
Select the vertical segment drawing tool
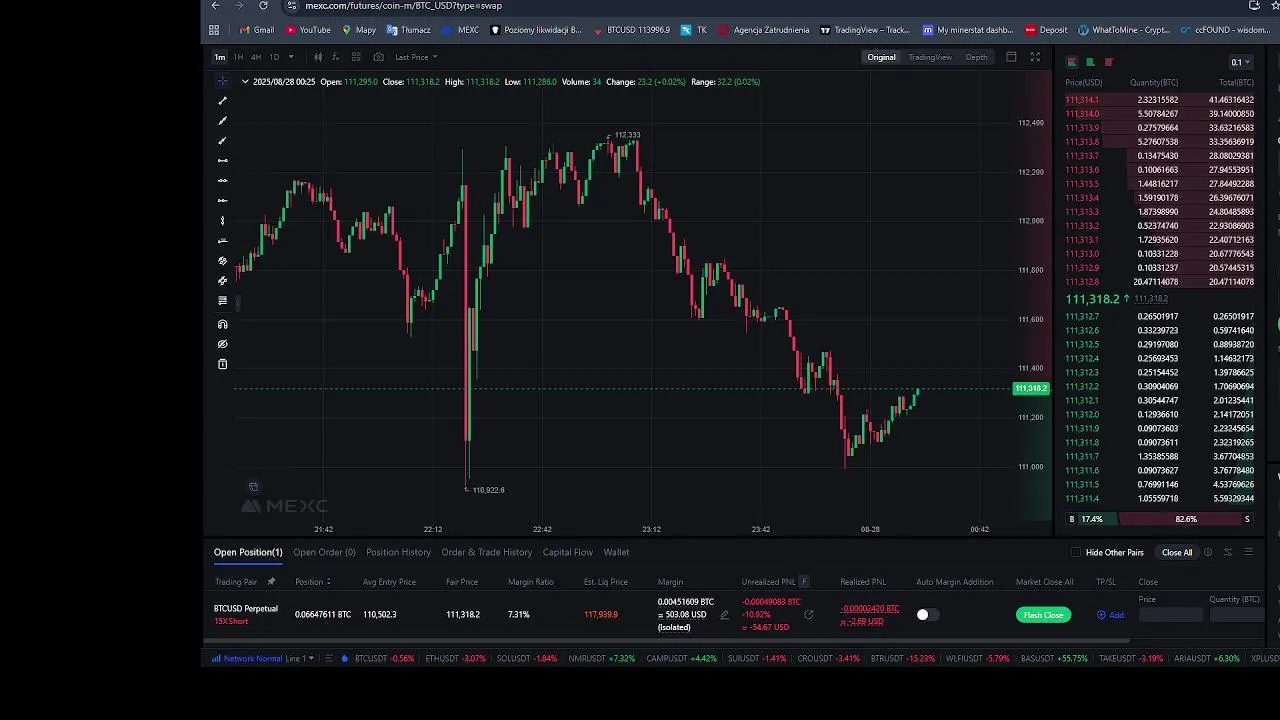point(222,221)
